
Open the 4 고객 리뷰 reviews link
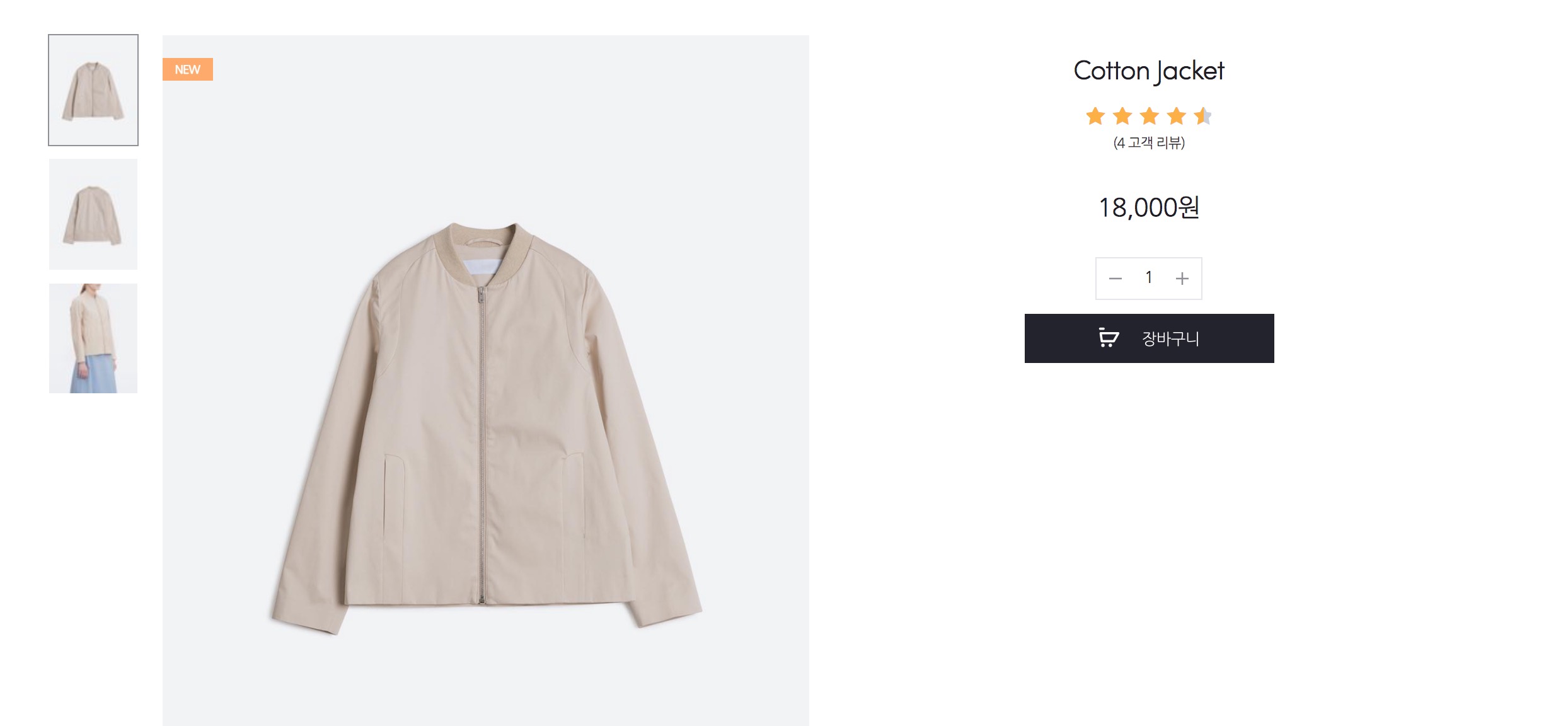tap(1149, 143)
